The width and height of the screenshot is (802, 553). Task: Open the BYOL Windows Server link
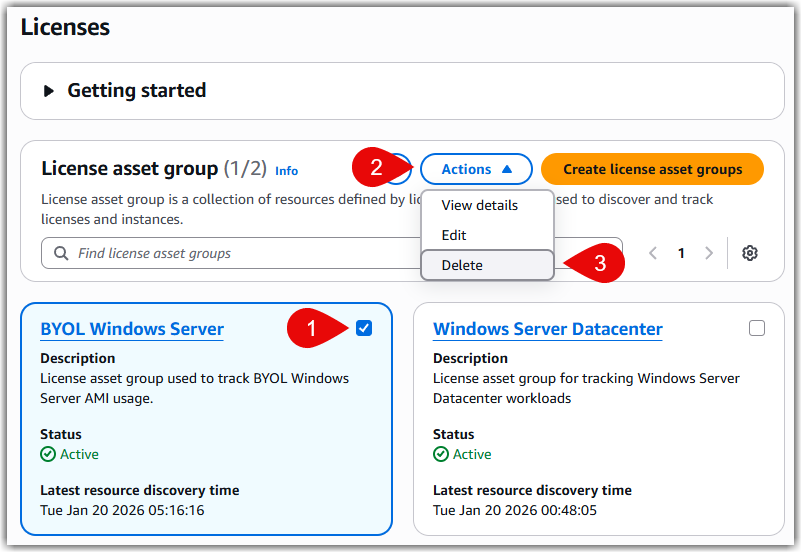point(132,329)
